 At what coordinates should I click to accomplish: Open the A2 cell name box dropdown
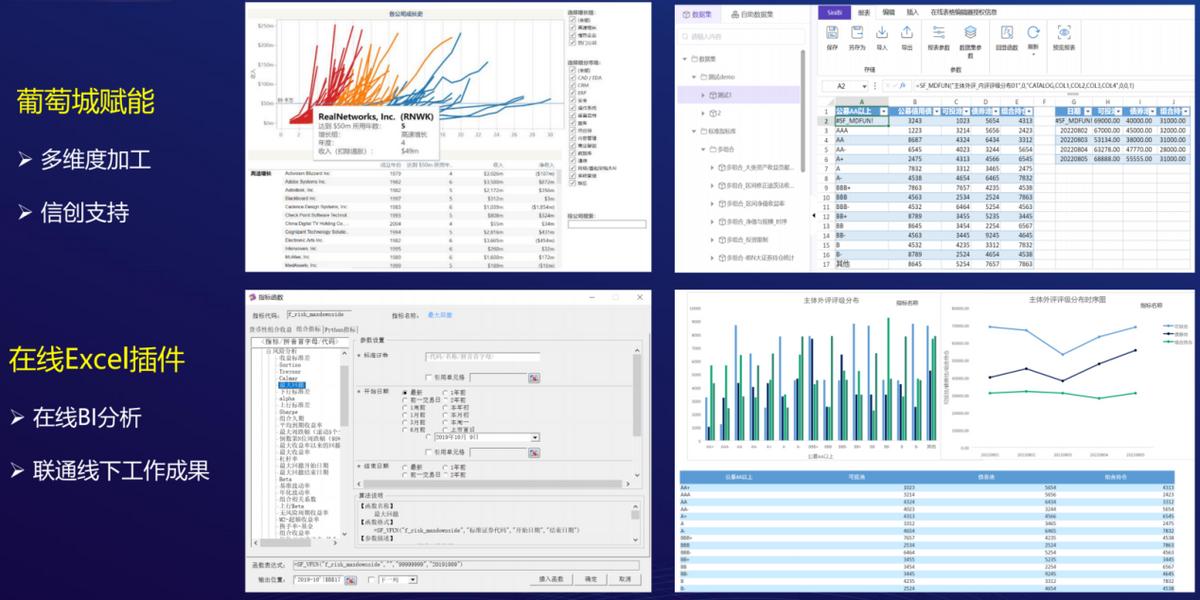(865, 86)
